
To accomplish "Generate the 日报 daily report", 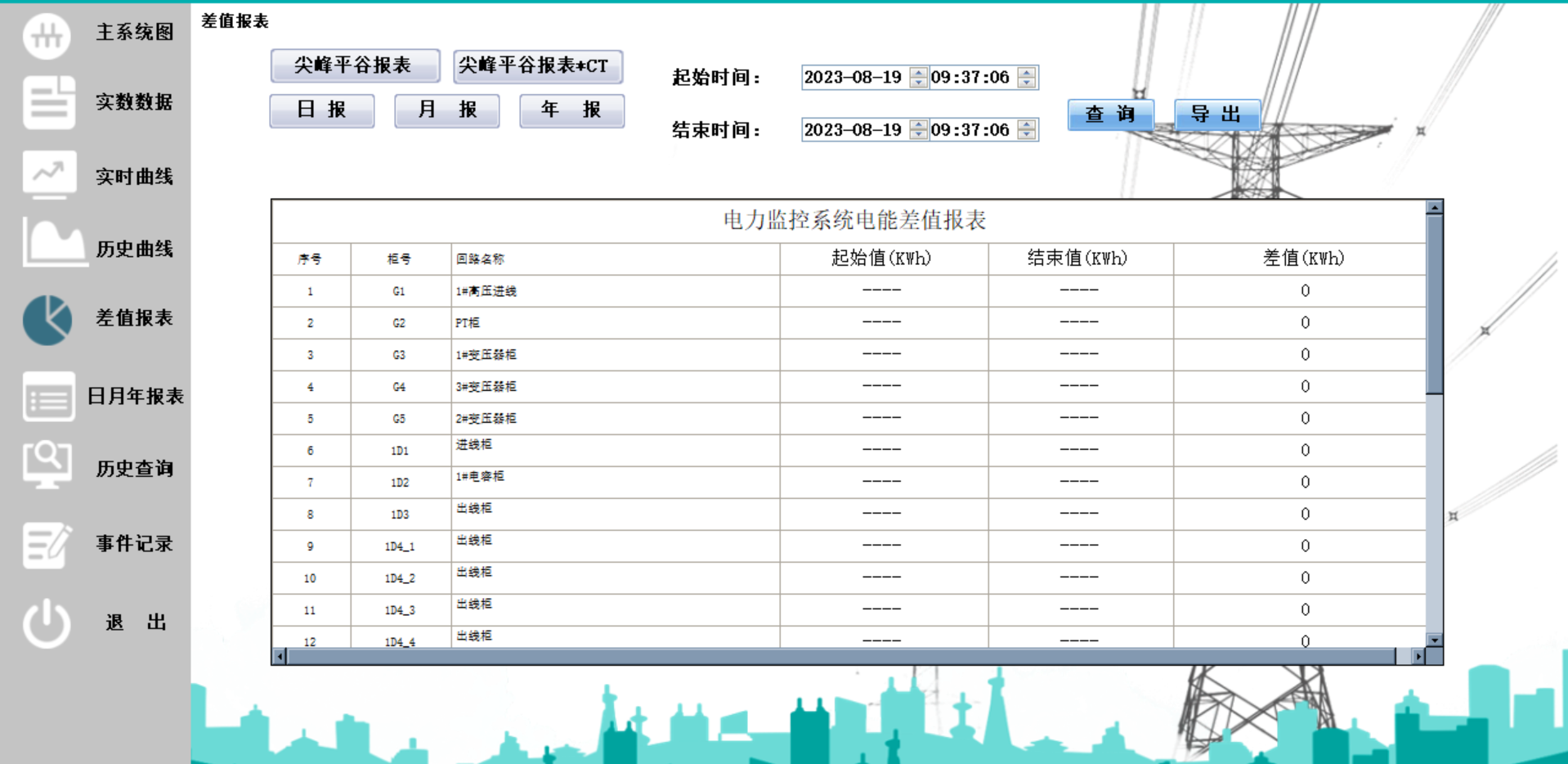I will pyautogui.click(x=321, y=110).
